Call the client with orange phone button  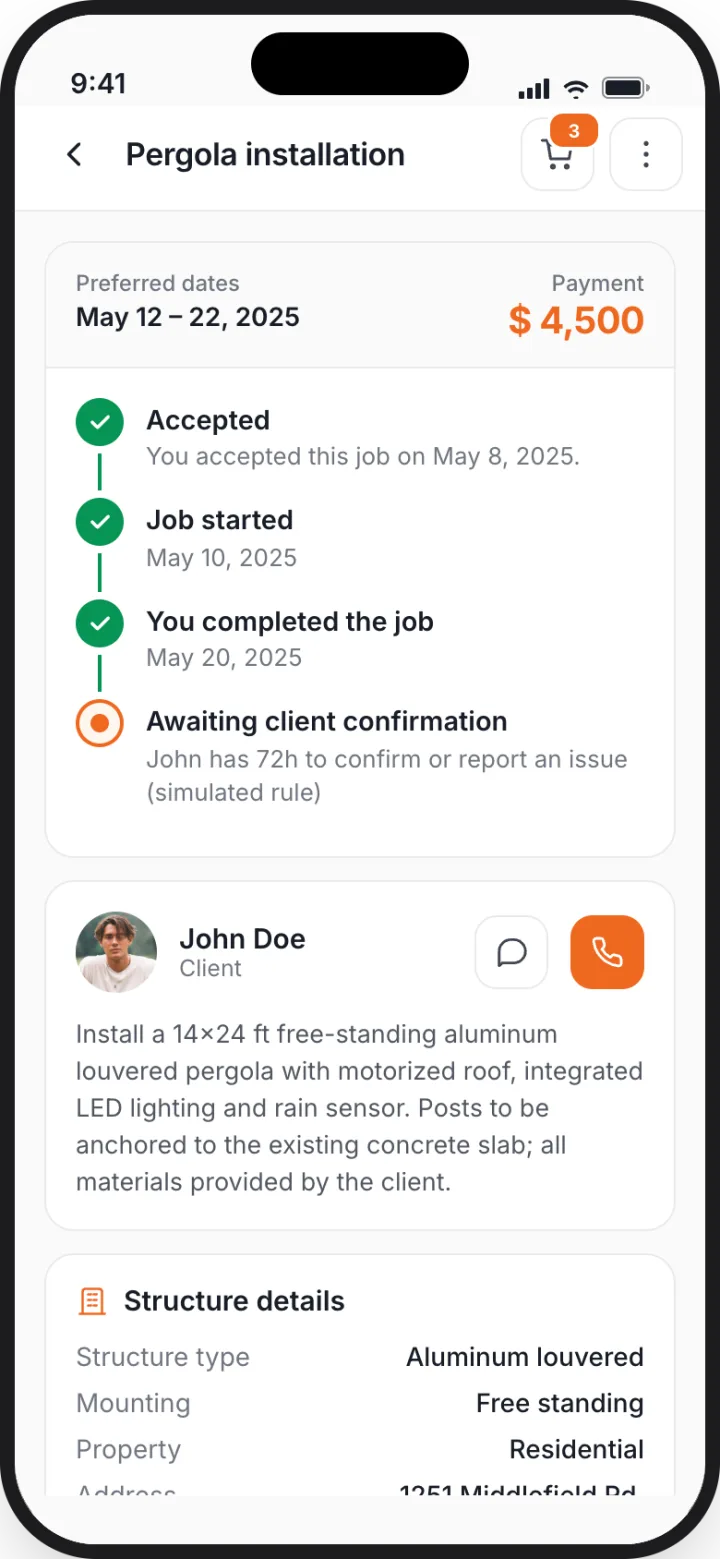[x=607, y=952]
